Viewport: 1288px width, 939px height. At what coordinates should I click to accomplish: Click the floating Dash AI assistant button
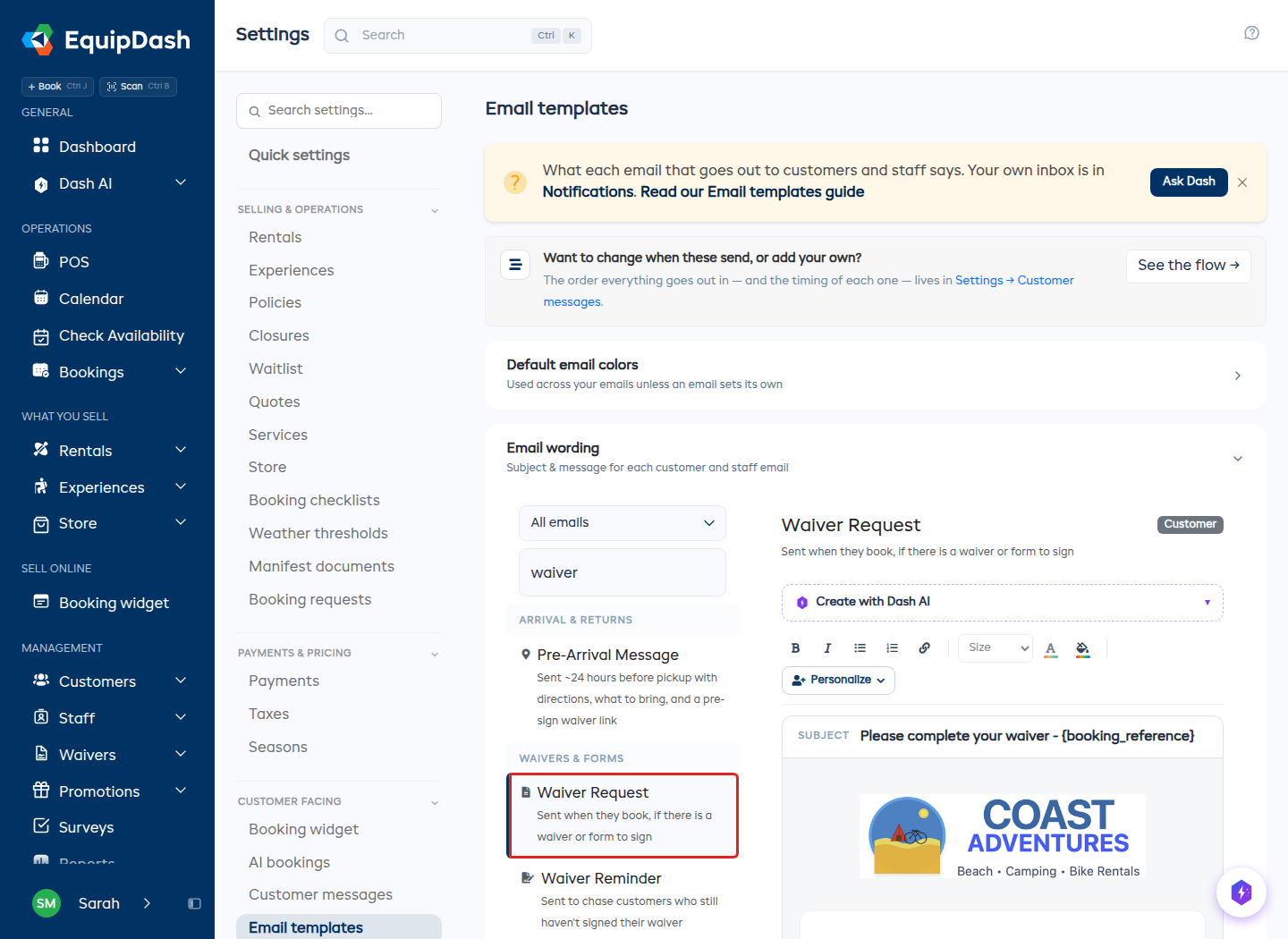[1241, 892]
